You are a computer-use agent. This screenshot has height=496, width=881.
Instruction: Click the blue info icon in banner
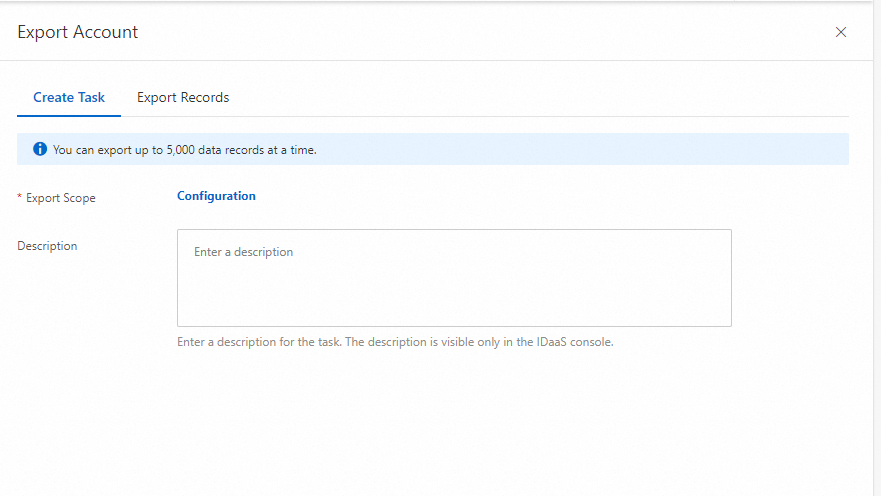click(x=40, y=149)
